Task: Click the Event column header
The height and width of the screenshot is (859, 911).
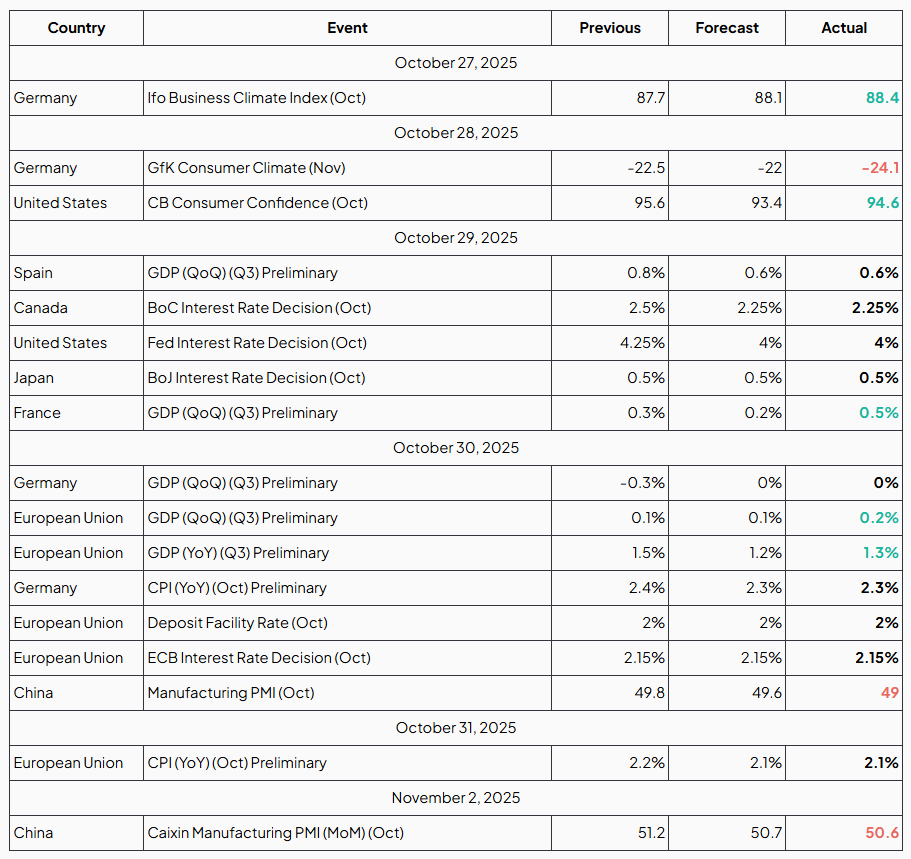Action: click(347, 28)
